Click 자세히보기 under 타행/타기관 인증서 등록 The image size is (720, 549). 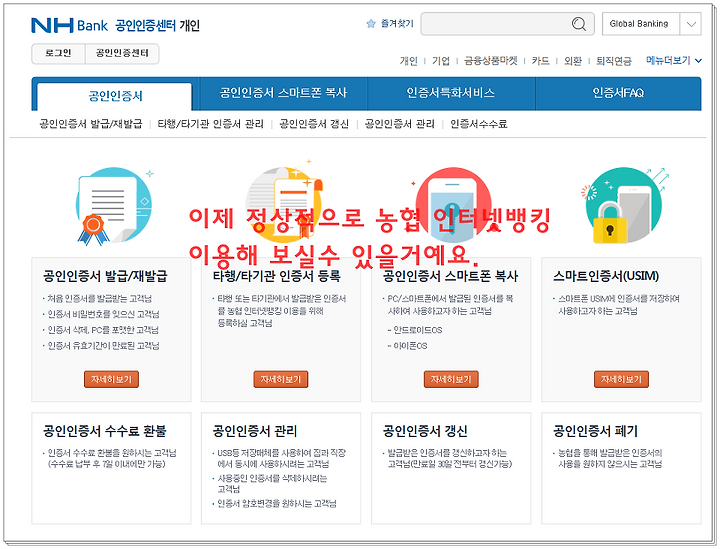tap(281, 379)
